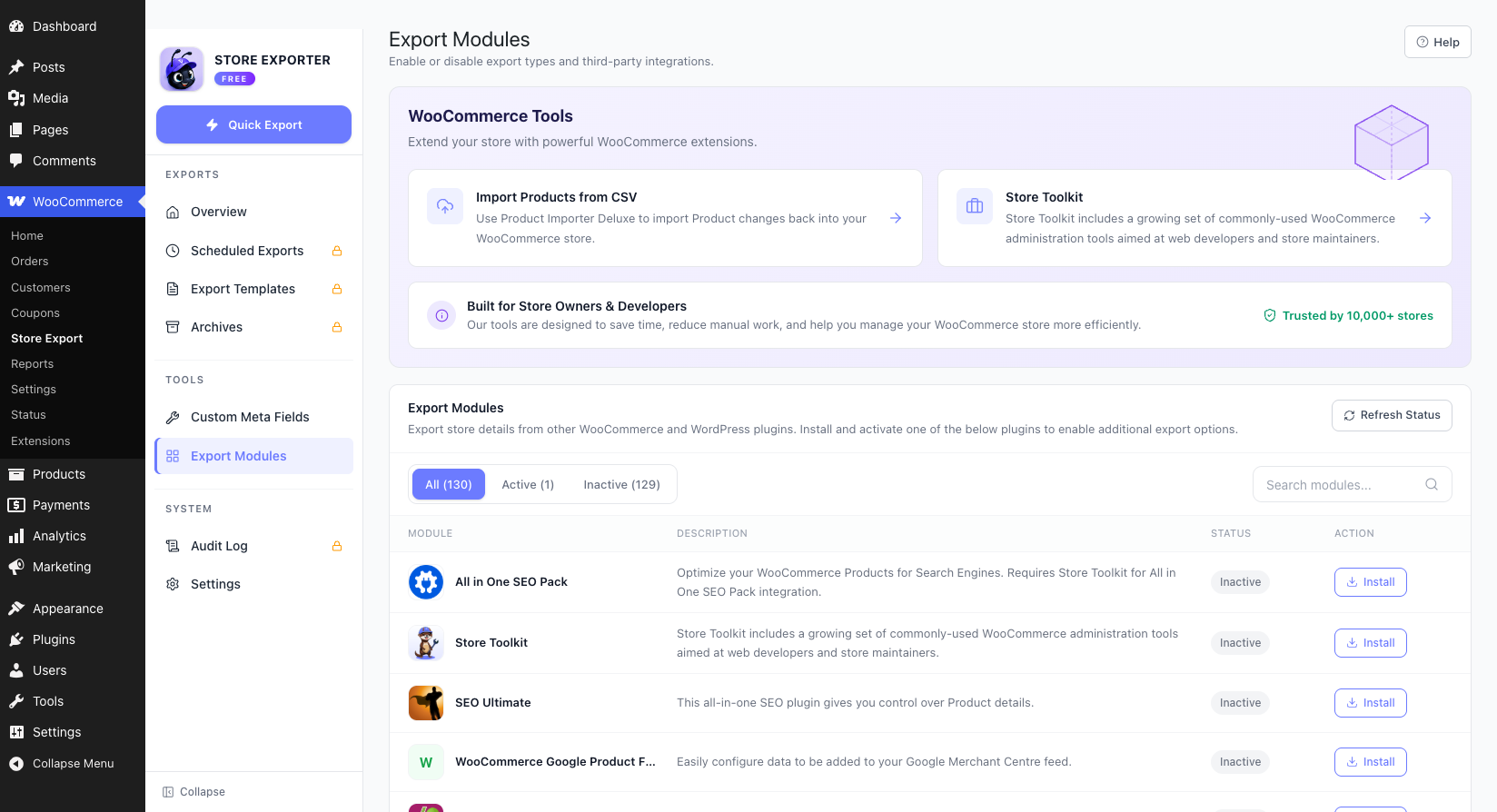Viewport: 1497px width, 812px height.
Task: Click the Marketing megaphone icon
Action: [16, 567]
